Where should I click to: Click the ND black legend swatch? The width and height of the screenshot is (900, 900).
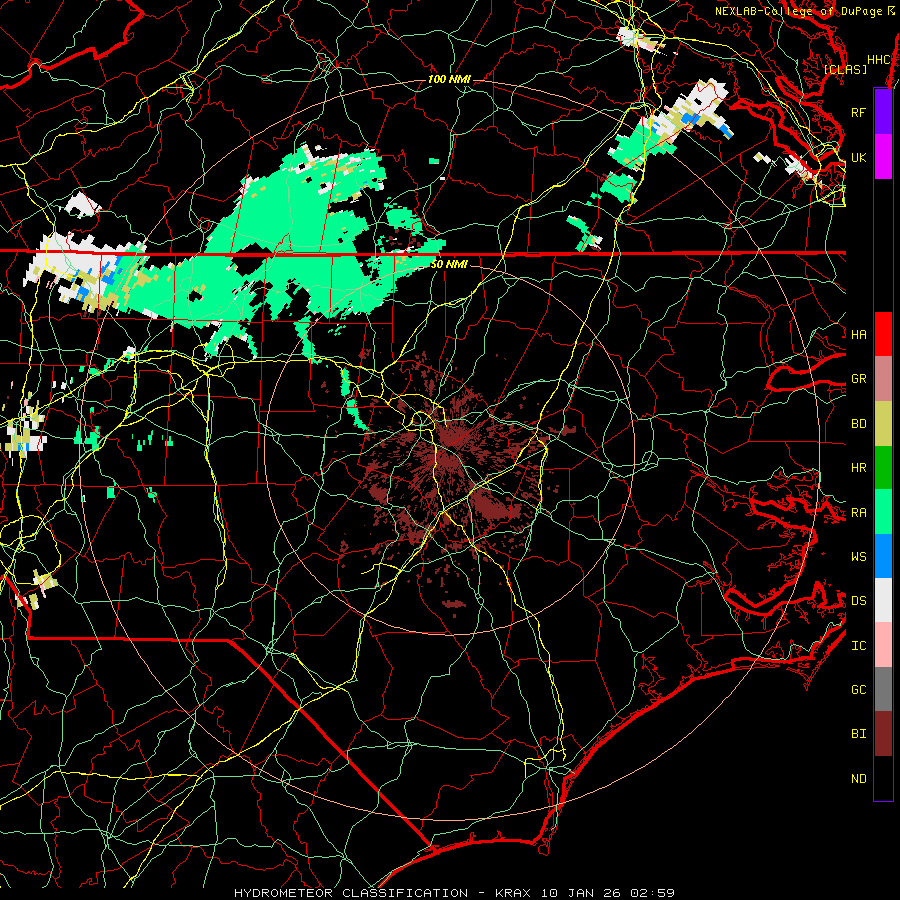883,778
